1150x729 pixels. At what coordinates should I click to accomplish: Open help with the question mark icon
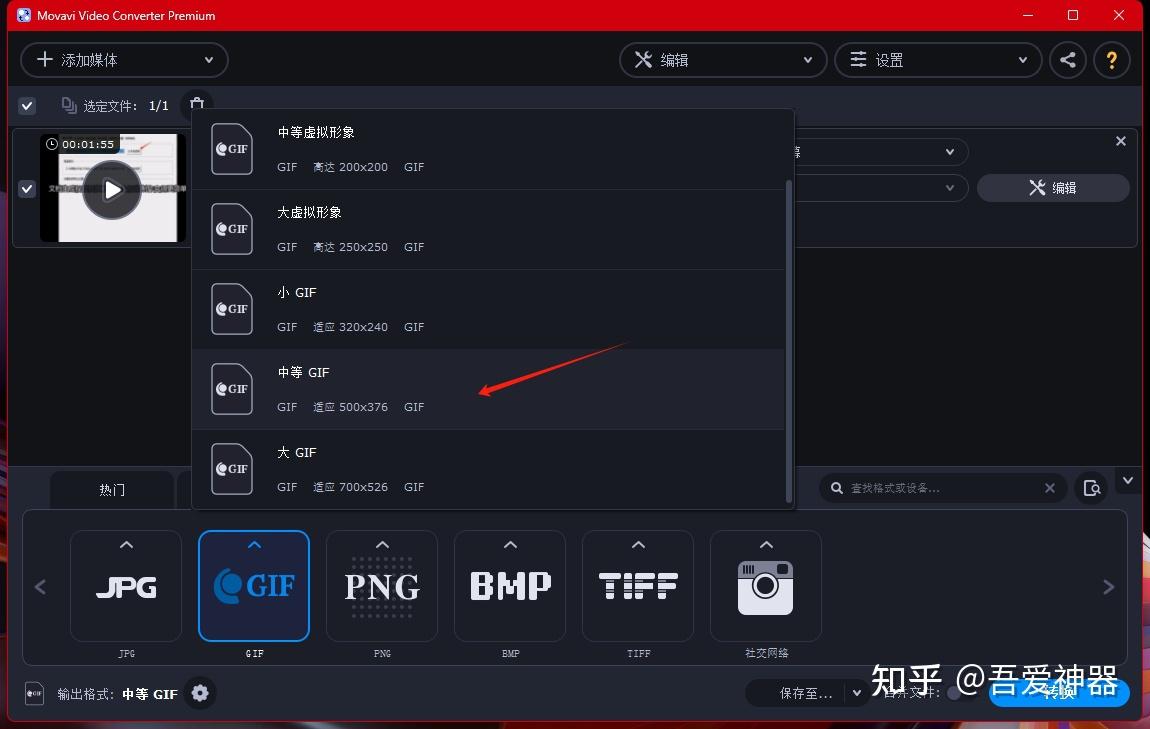pyautogui.click(x=1112, y=60)
